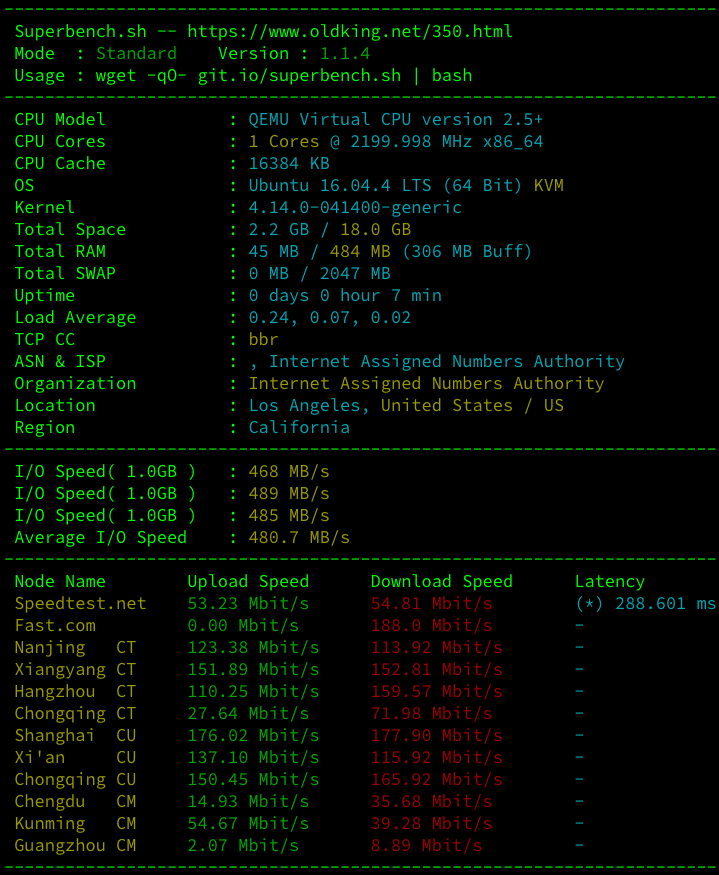This screenshot has height=875, width=719.
Task: Click the Latency column header
Action: click(609, 581)
